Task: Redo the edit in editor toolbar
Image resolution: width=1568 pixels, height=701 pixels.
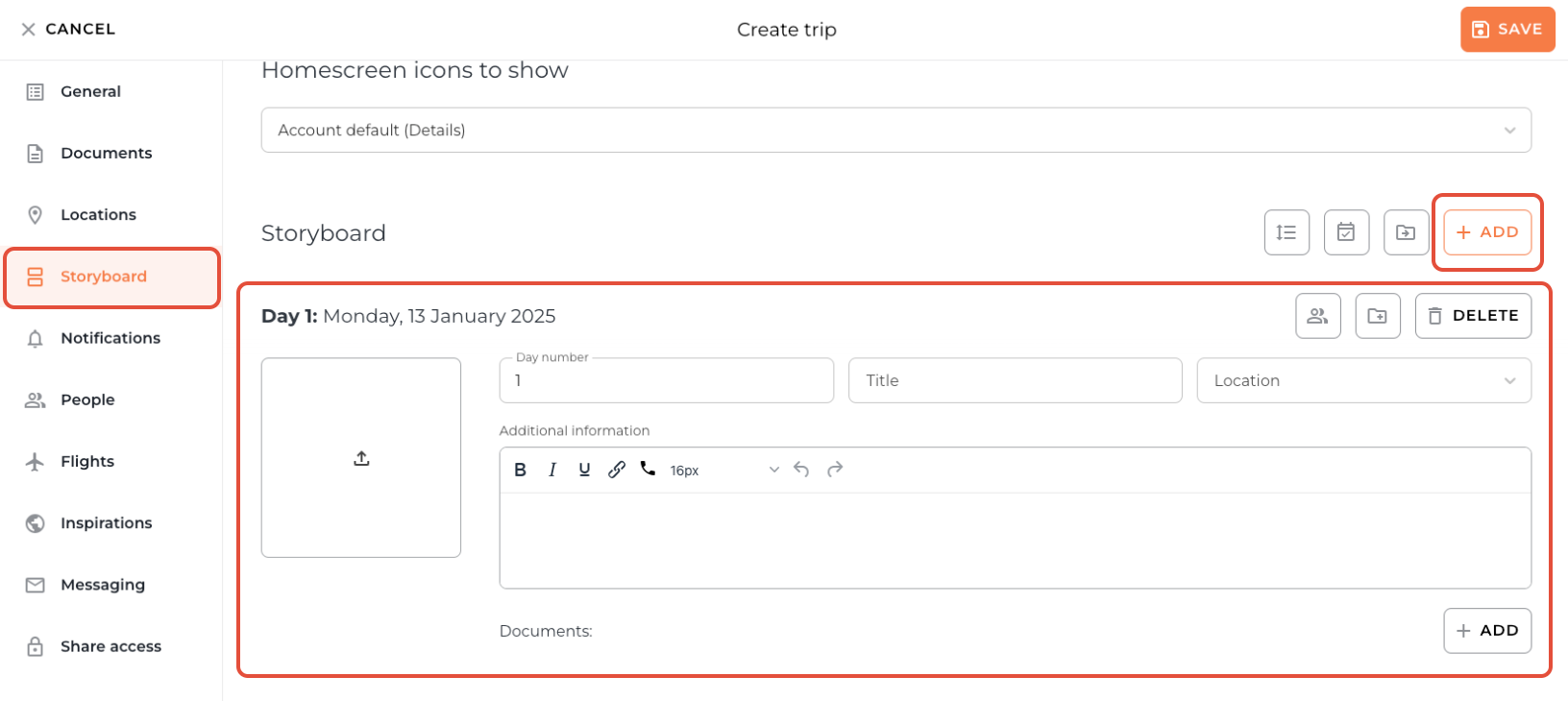Action: [835, 470]
